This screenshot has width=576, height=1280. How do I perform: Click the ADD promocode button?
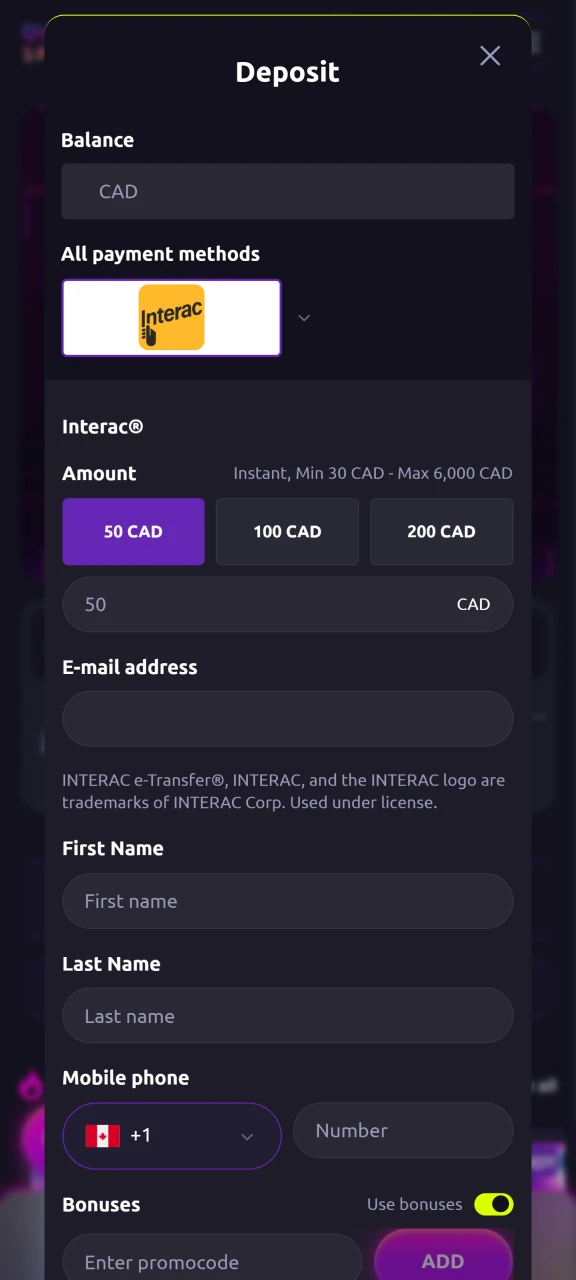pos(443,1261)
